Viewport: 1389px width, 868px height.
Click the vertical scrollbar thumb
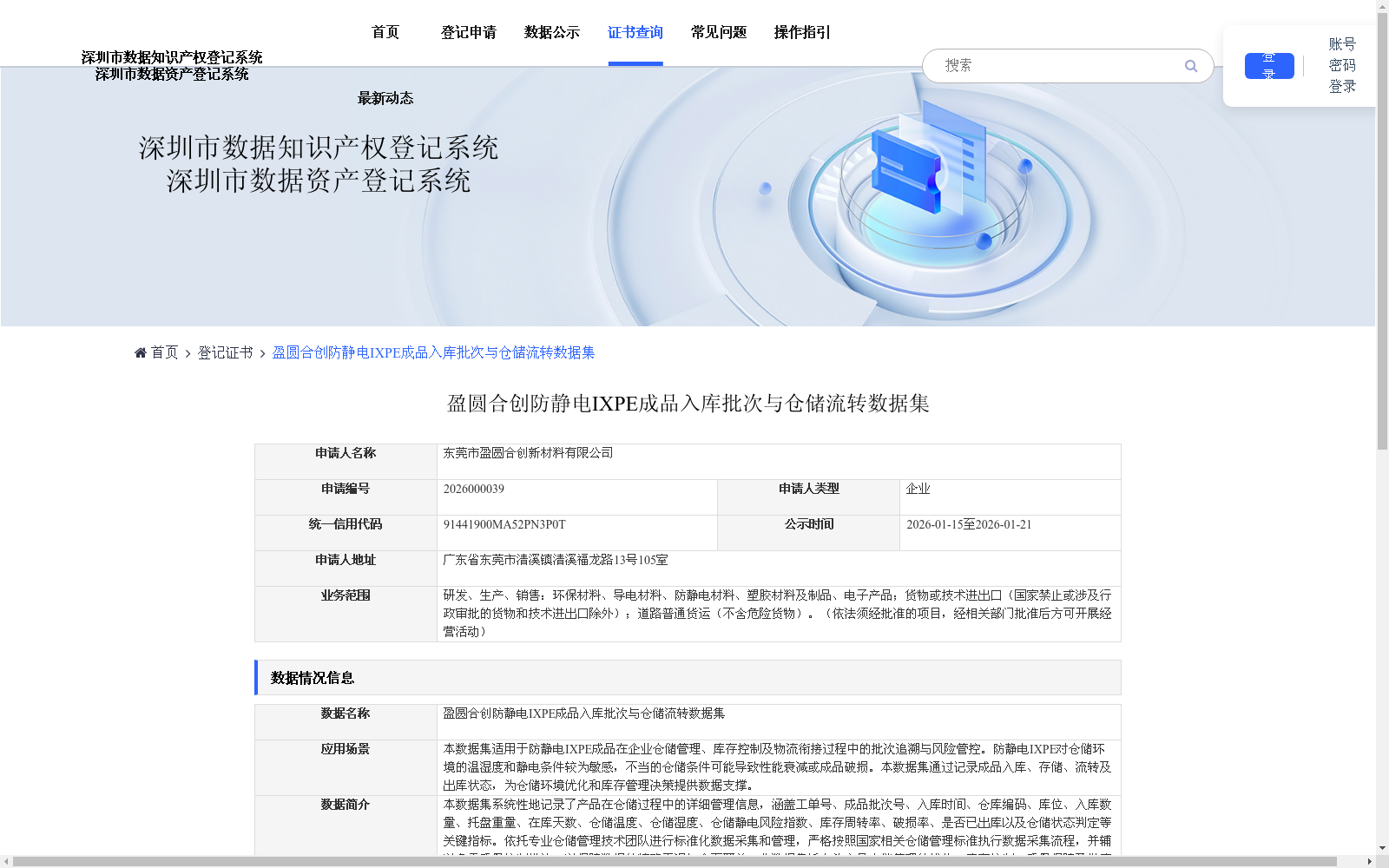click(1382, 233)
